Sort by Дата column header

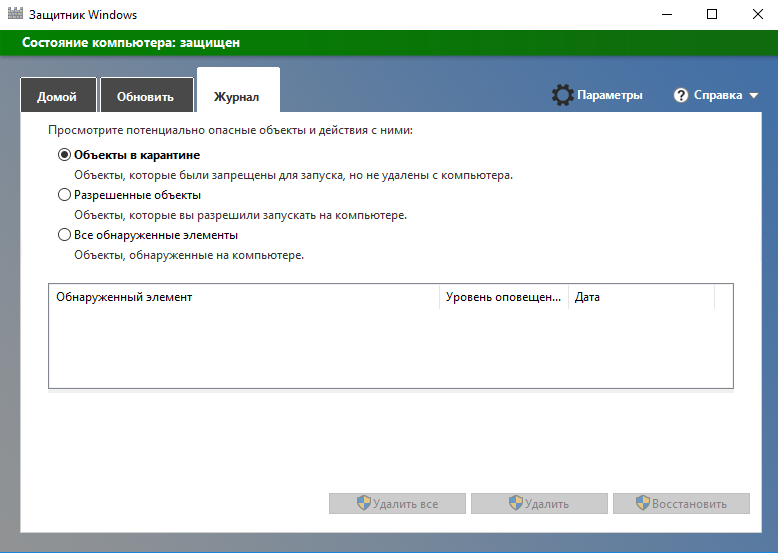coord(641,297)
